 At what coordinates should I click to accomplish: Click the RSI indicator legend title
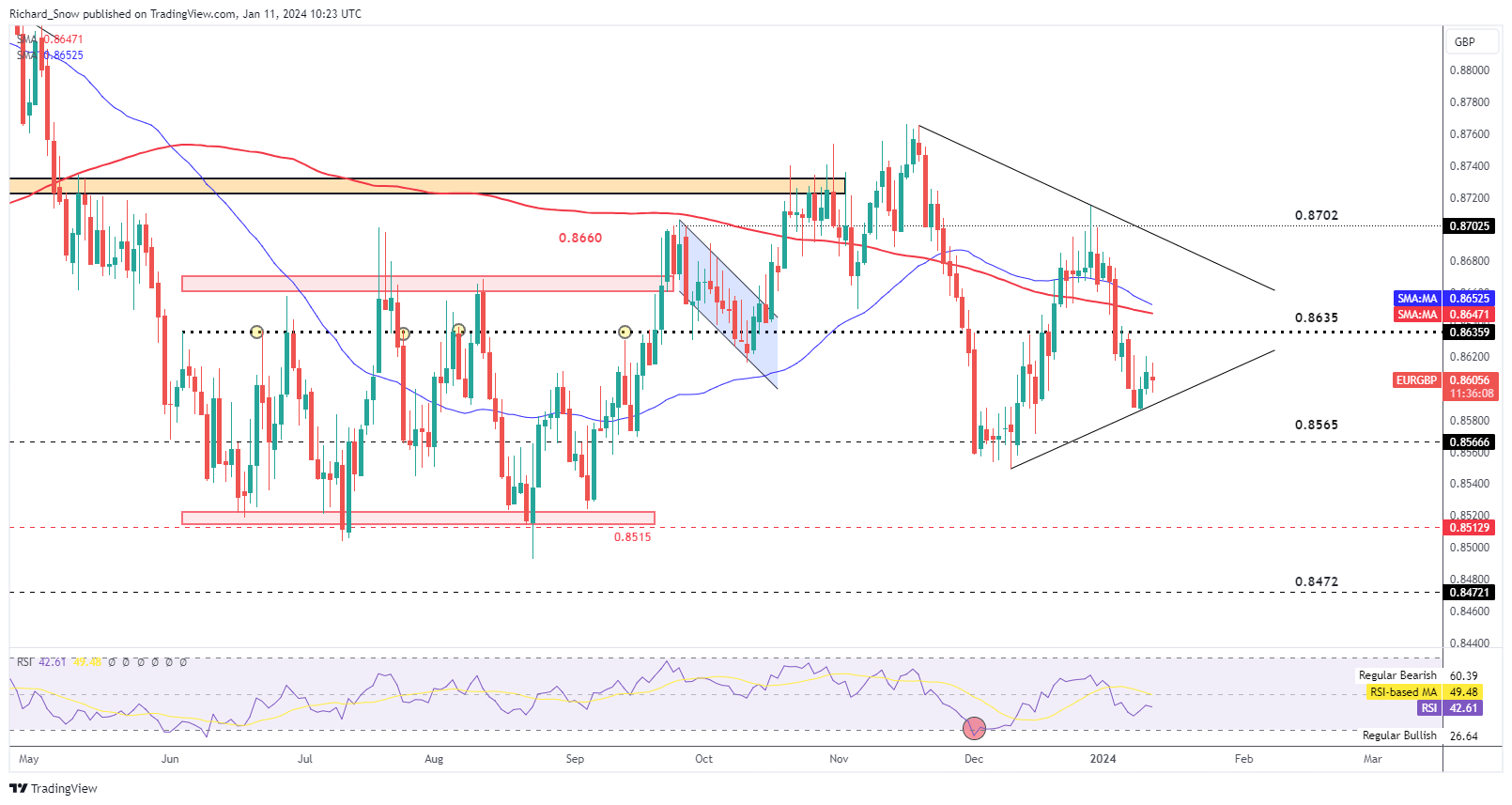(24, 662)
